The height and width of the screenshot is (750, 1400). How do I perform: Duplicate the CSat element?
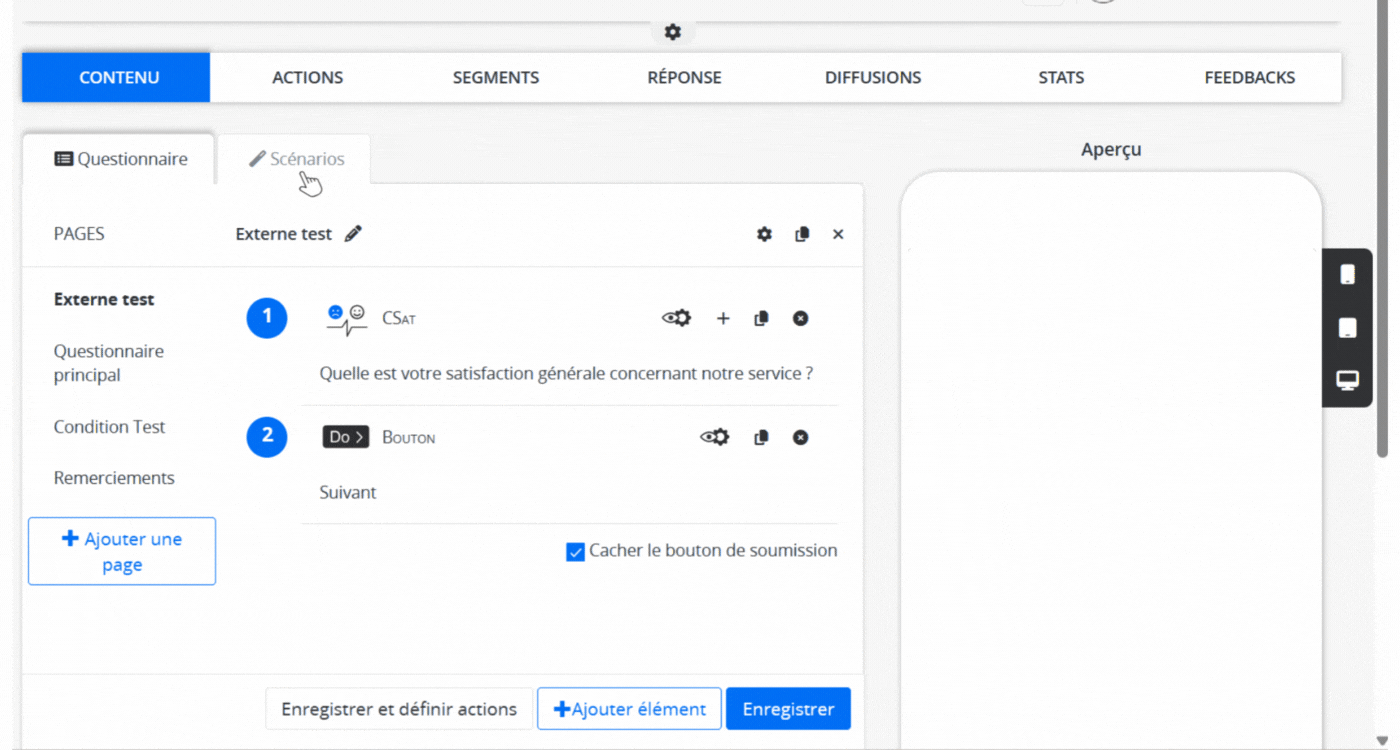point(761,318)
